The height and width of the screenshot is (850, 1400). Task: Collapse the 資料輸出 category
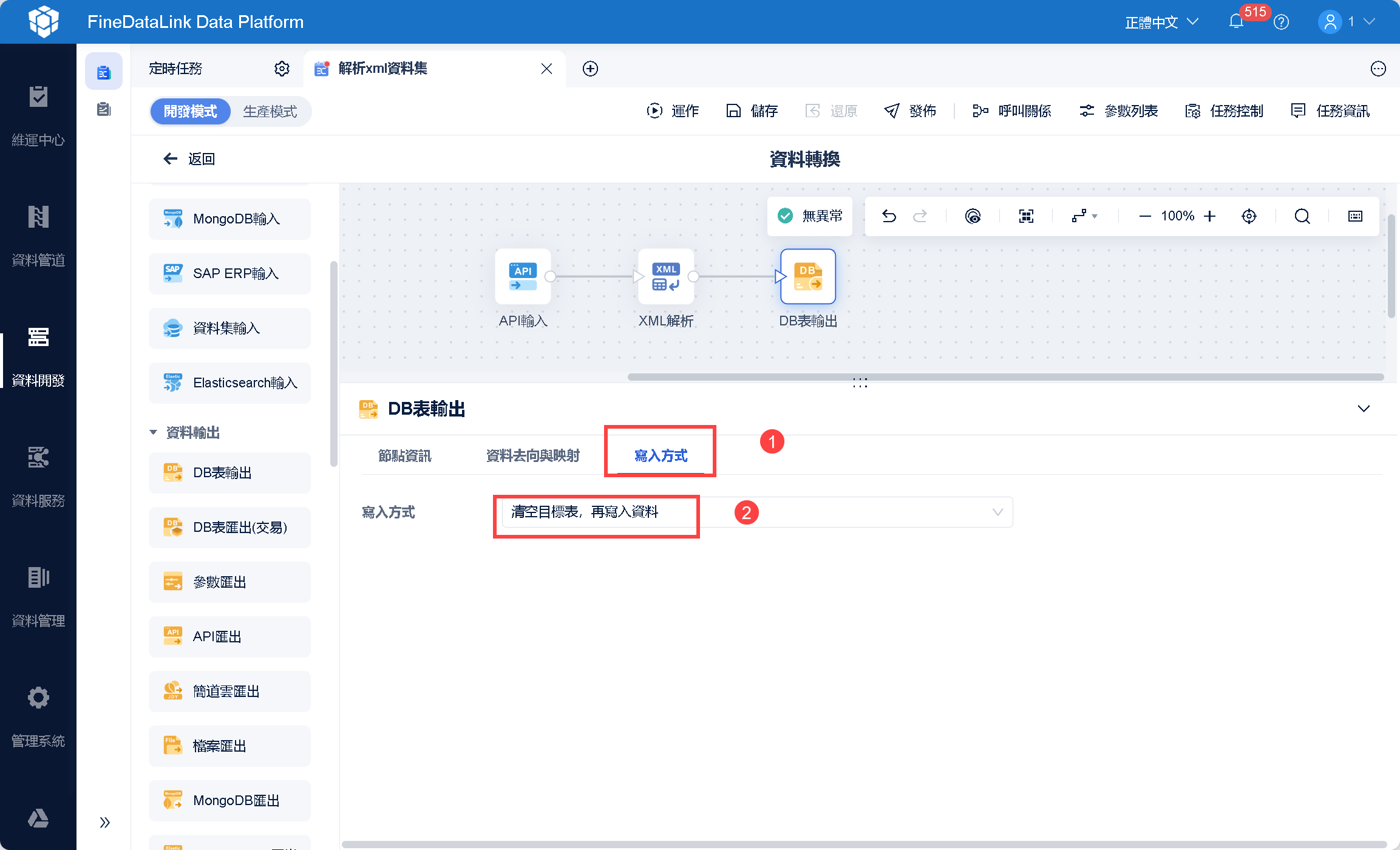pyautogui.click(x=153, y=432)
